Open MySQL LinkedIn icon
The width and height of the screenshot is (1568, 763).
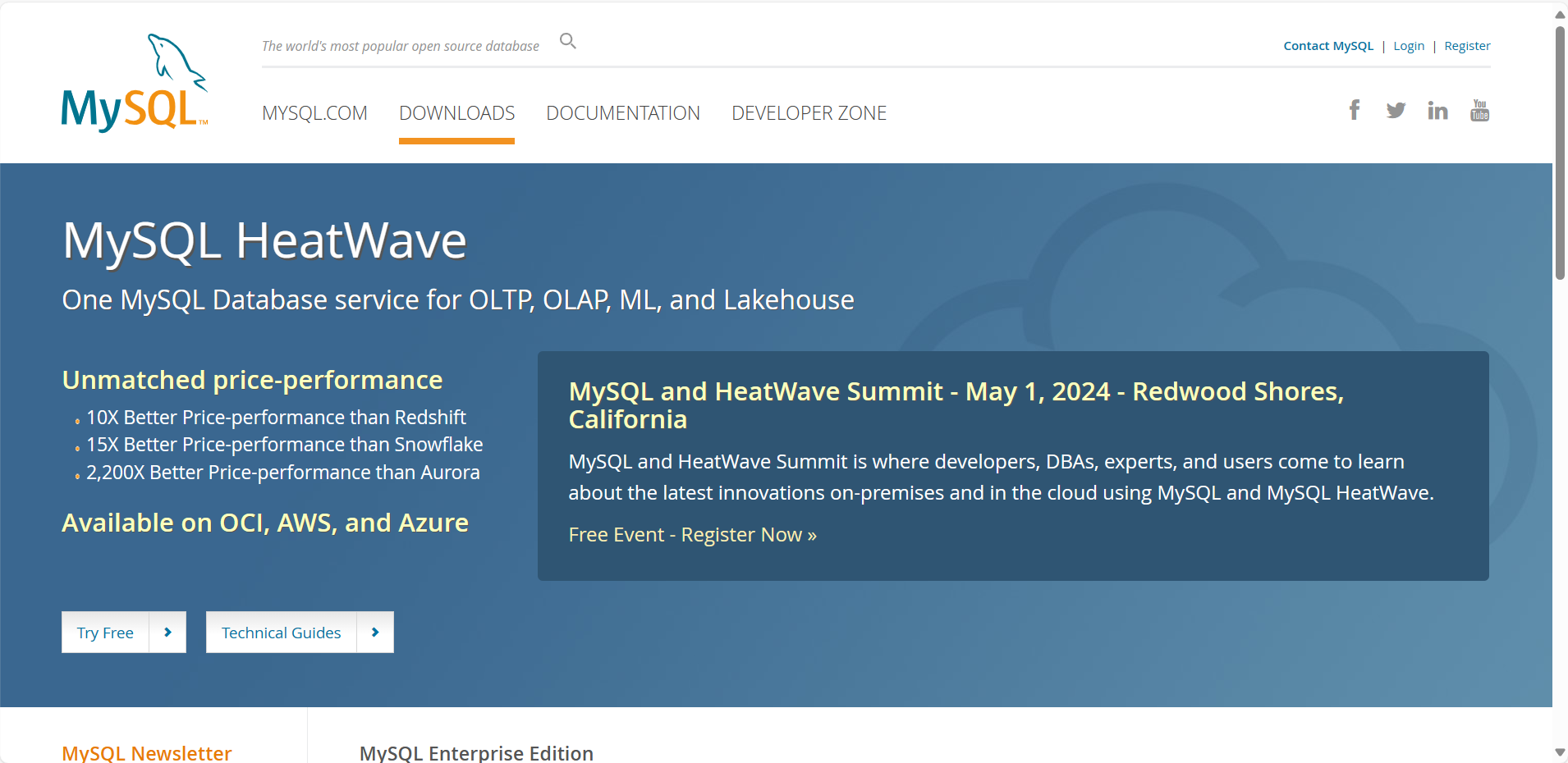[x=1437, y=111]
